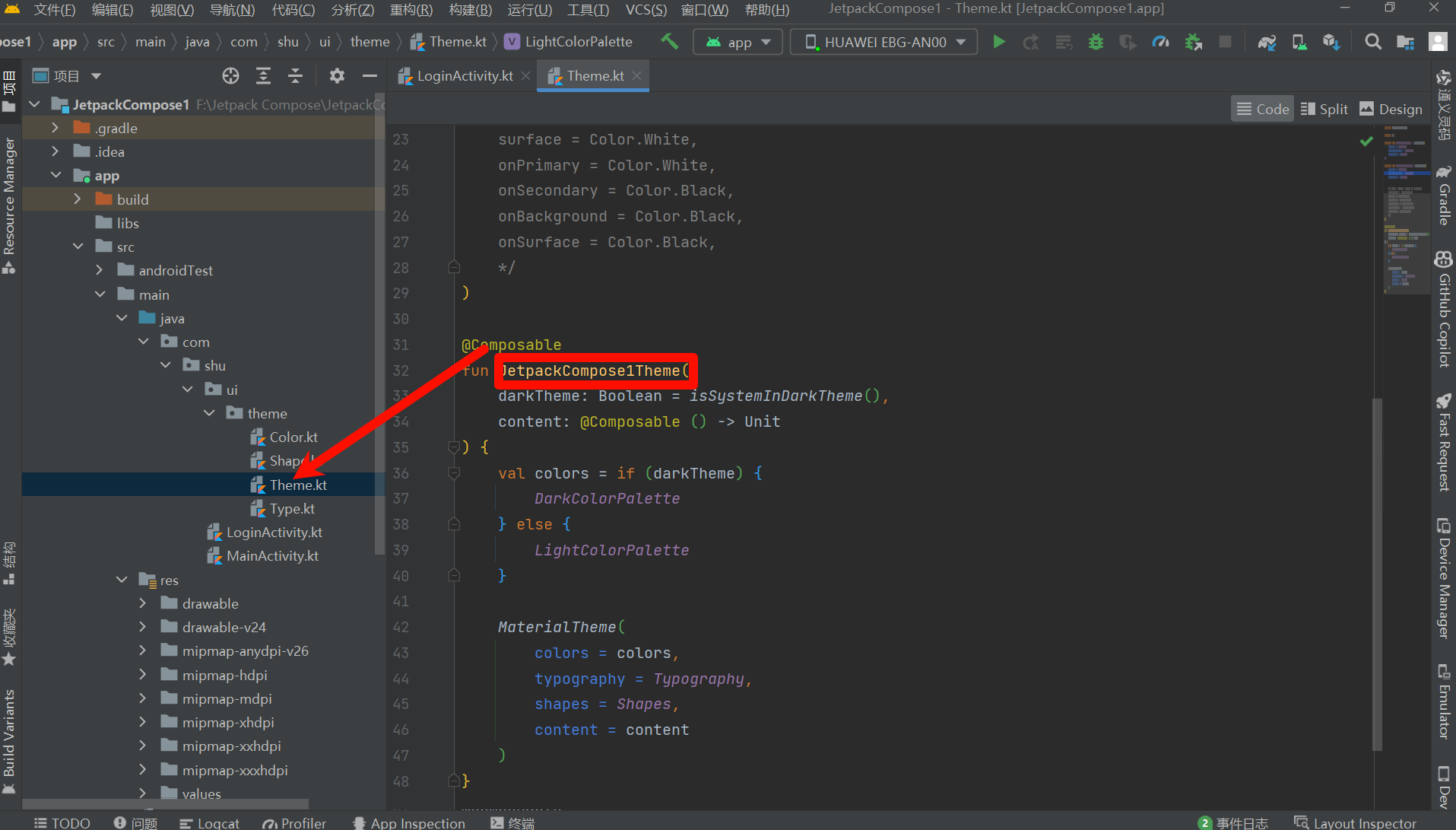Screen dimensions: 1456x830
Task: Collapse the function body fold at line 35
Action: click(x=454, y=447)
